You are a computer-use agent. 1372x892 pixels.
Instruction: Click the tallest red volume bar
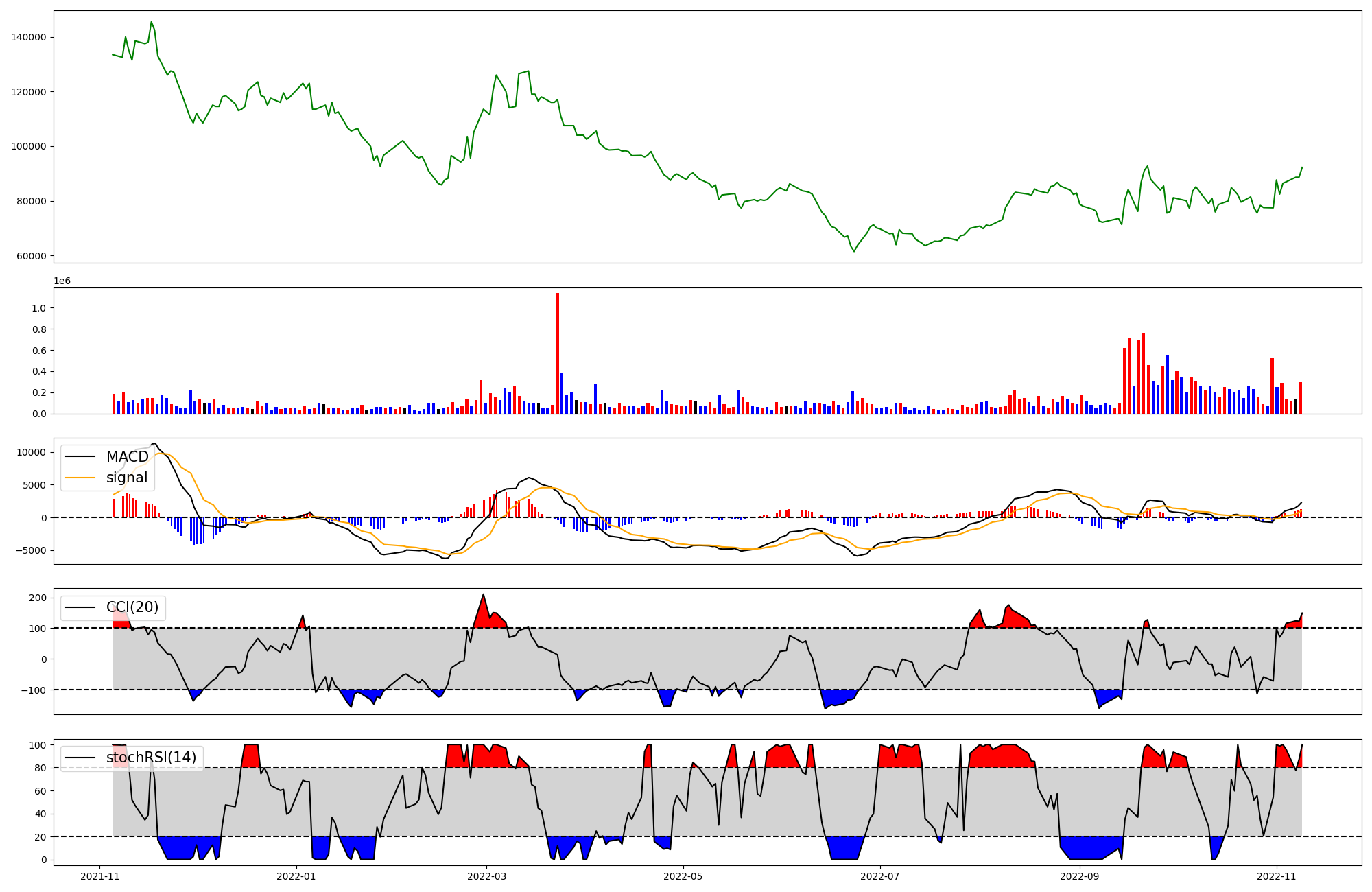point(557,353)
